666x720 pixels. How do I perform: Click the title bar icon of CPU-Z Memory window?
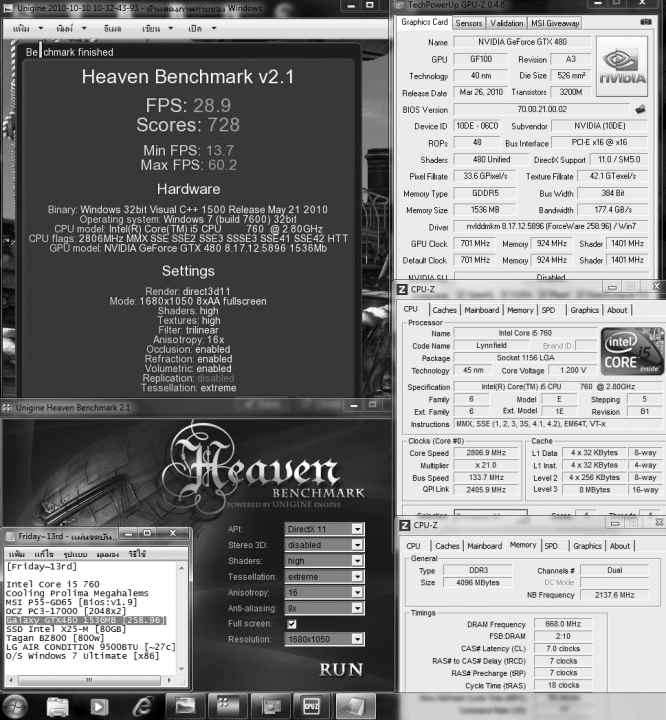coord(404,525)
